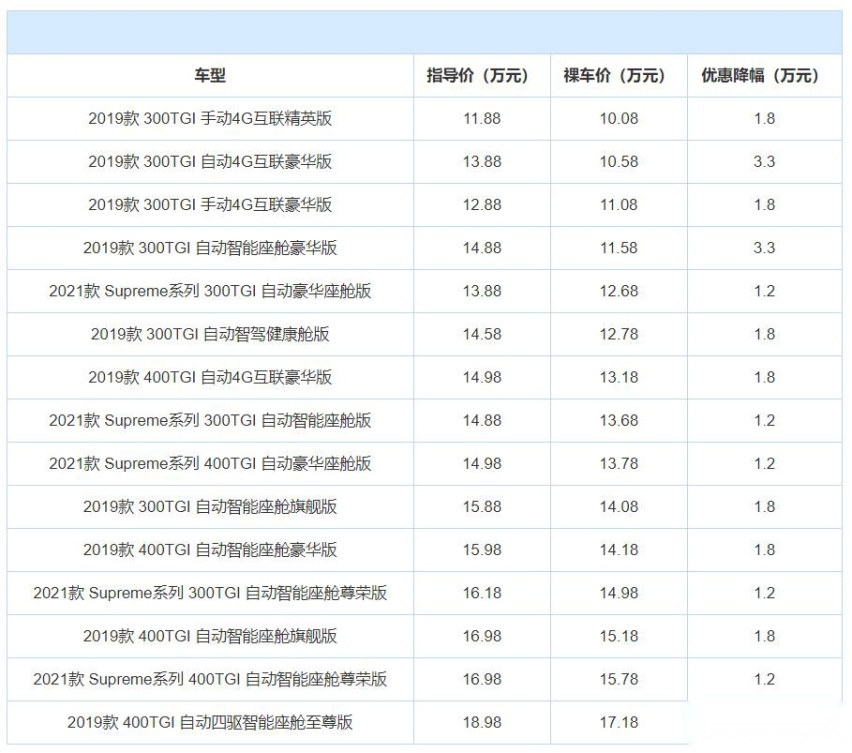The image size is (852, 753).
Task: Select row 2019款 300TGI 手动4G互联精英版
Action: pyautogui.click(x=424, y=118)
